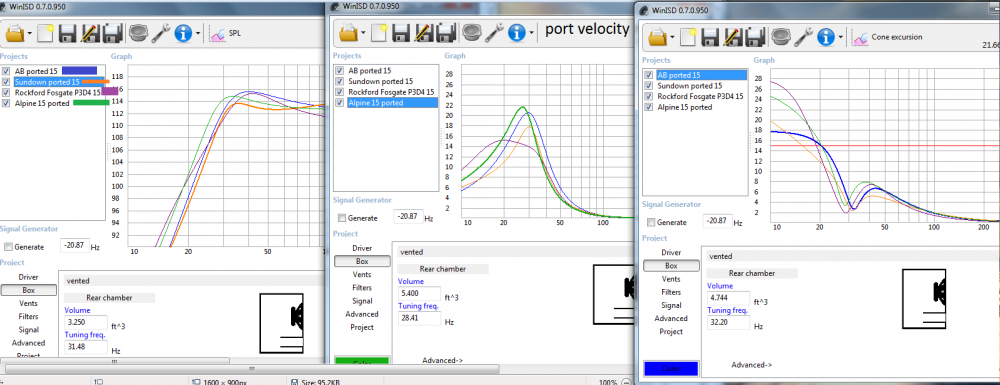Click save-as pencil icon in SPL window
The height and width of the screenshot is (385, 1000).
[90, 33]
